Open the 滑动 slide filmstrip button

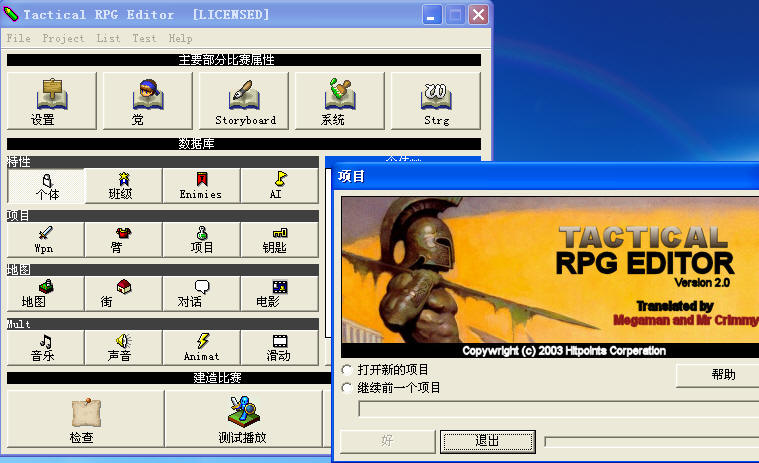279,348
